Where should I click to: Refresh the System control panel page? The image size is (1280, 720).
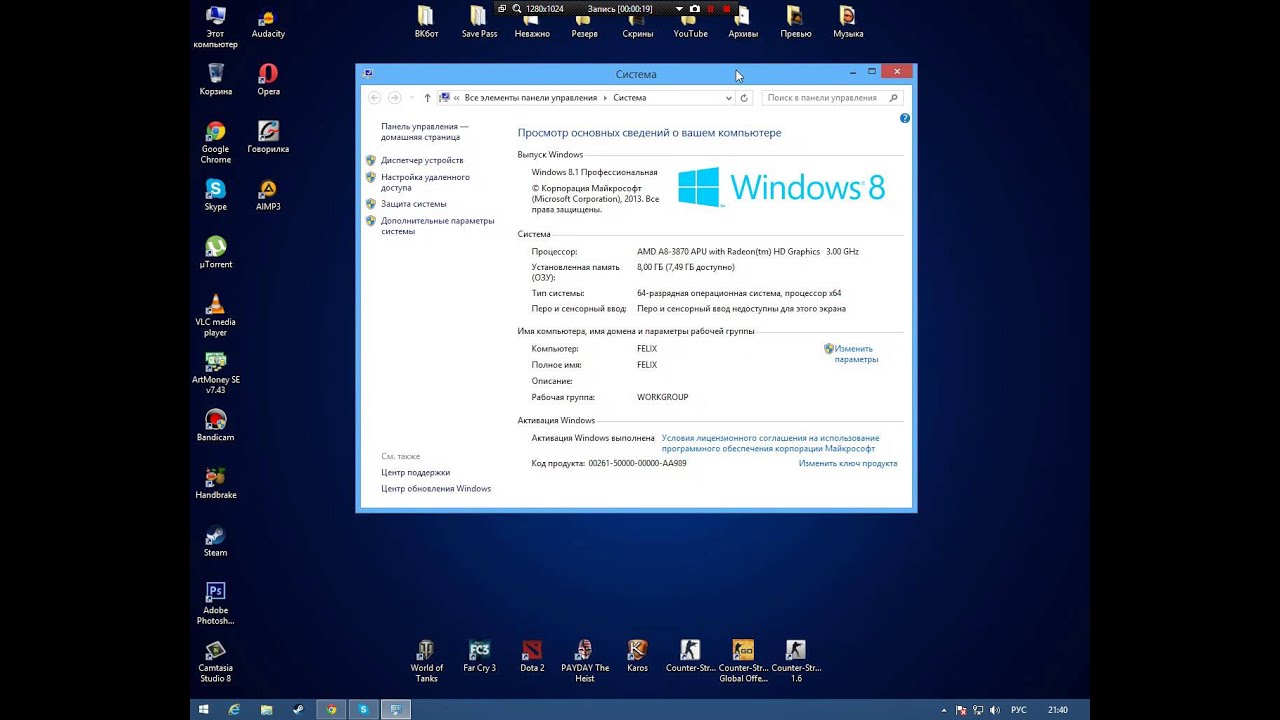pyautogui.click(x=744, y=98)
